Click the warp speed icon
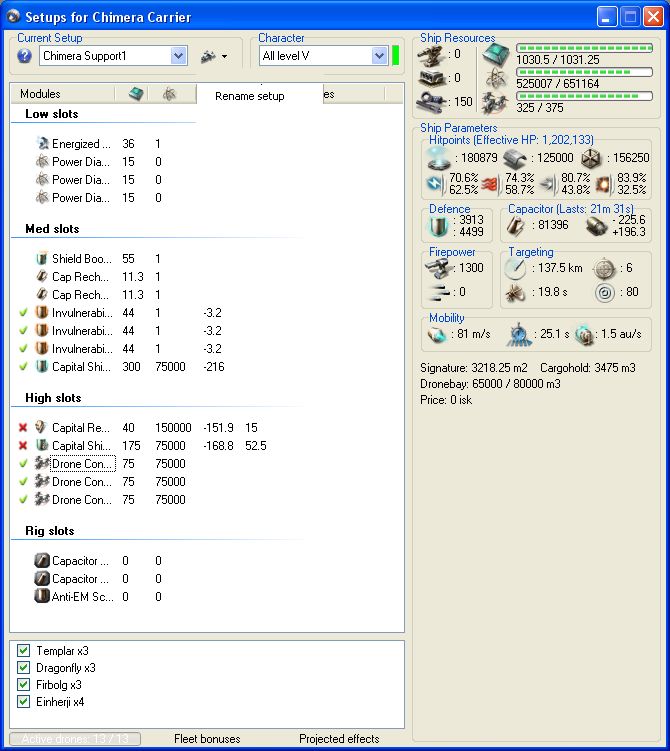 click(x=583, y=334)
